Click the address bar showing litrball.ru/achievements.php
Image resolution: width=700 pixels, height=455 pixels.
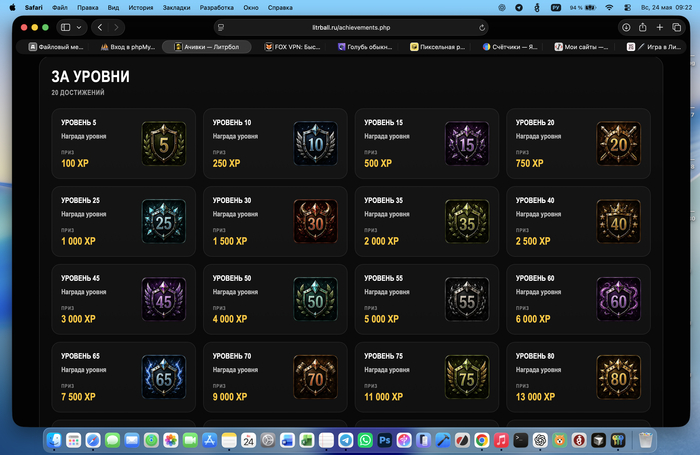(351, 27)
